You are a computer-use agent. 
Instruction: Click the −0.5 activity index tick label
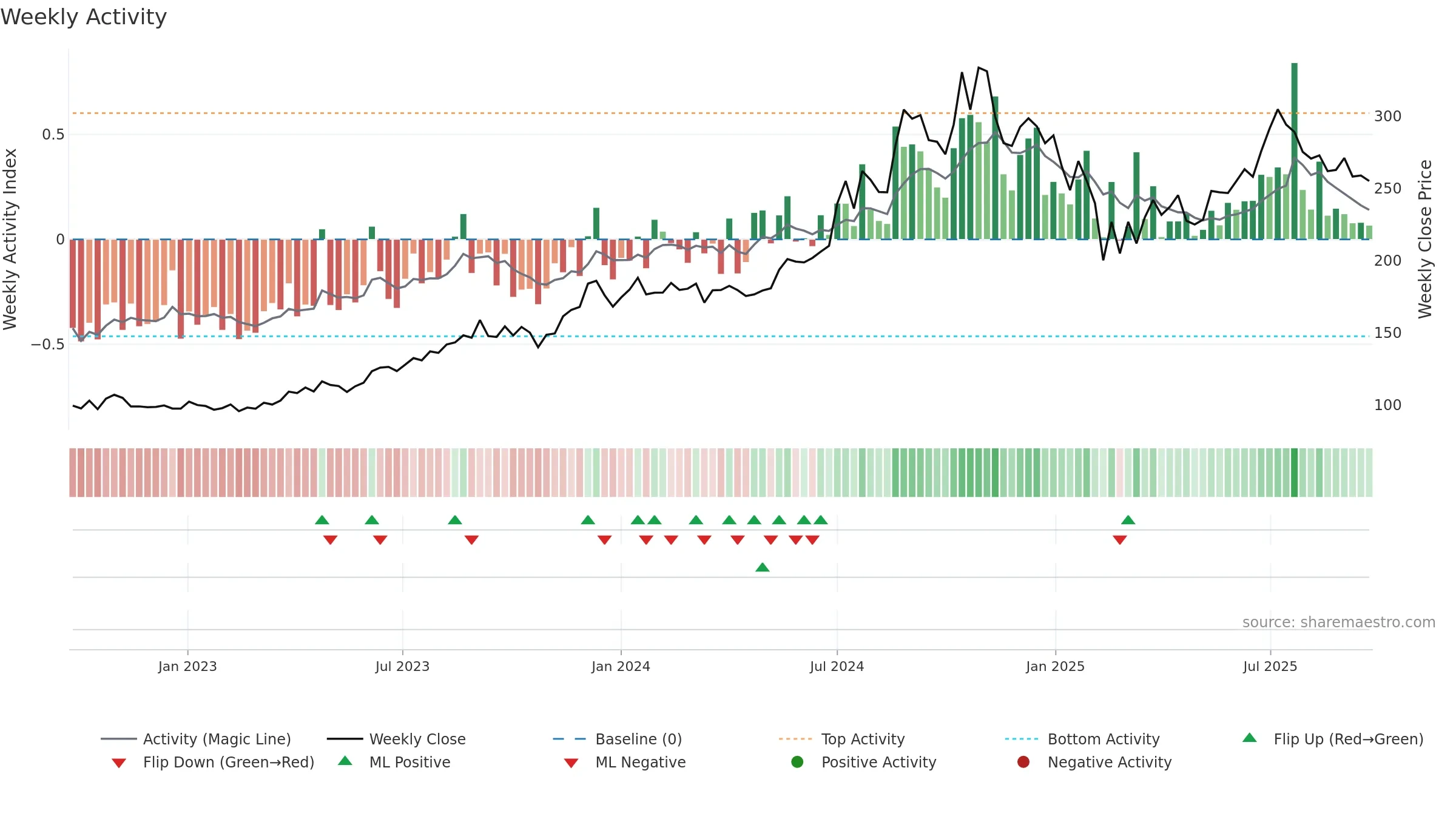[x=48, y=344]
